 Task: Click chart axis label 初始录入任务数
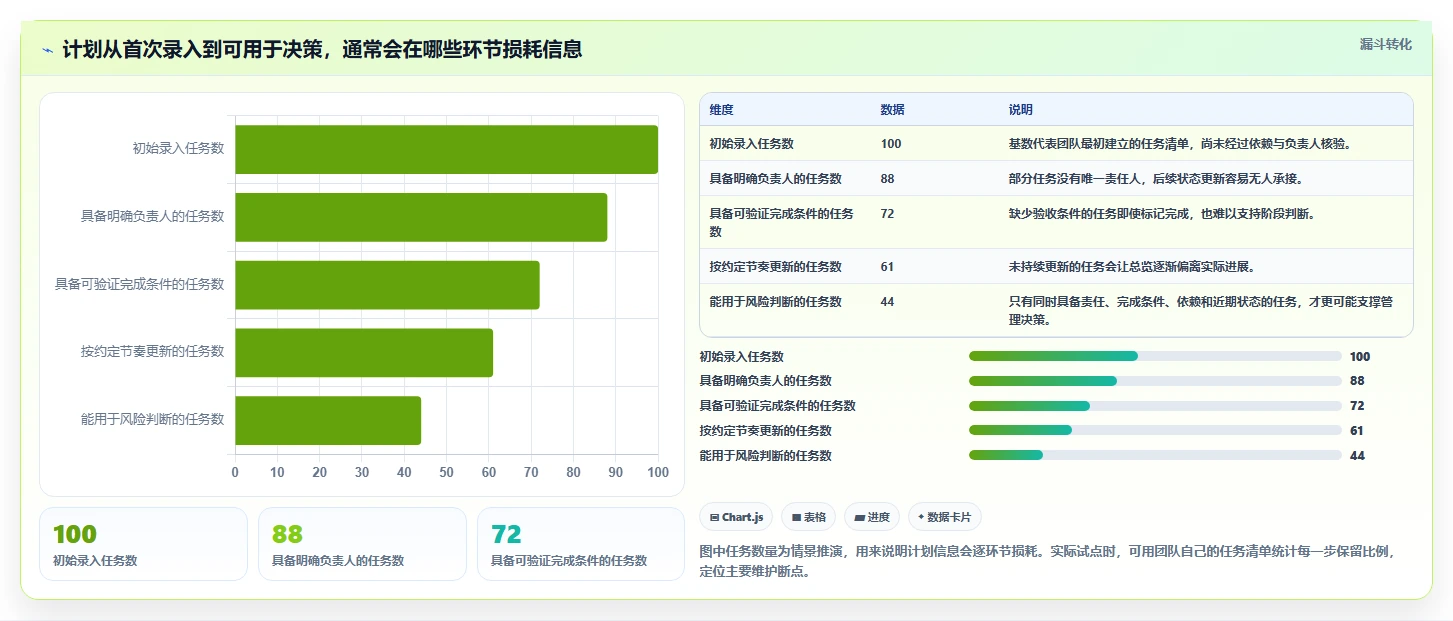178,149
